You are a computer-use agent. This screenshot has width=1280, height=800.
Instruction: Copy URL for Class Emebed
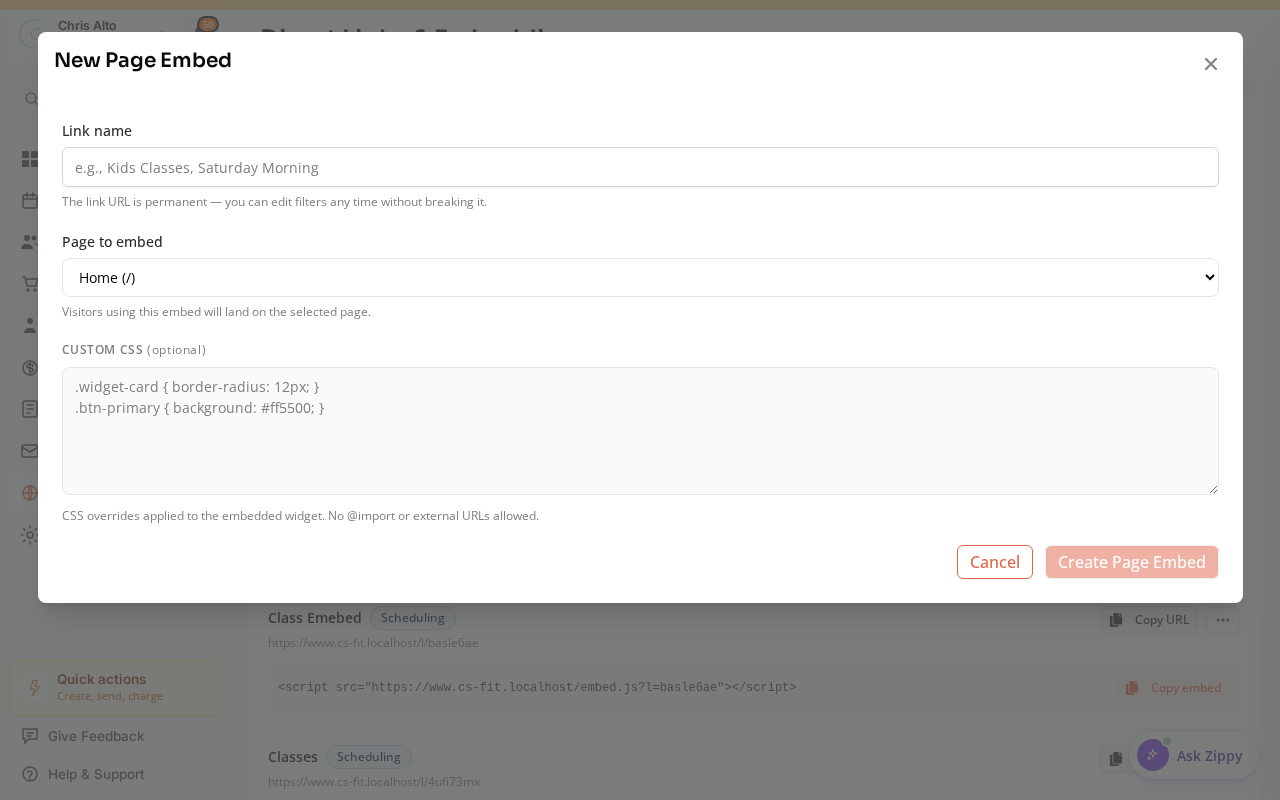(x=1149, y=620)
